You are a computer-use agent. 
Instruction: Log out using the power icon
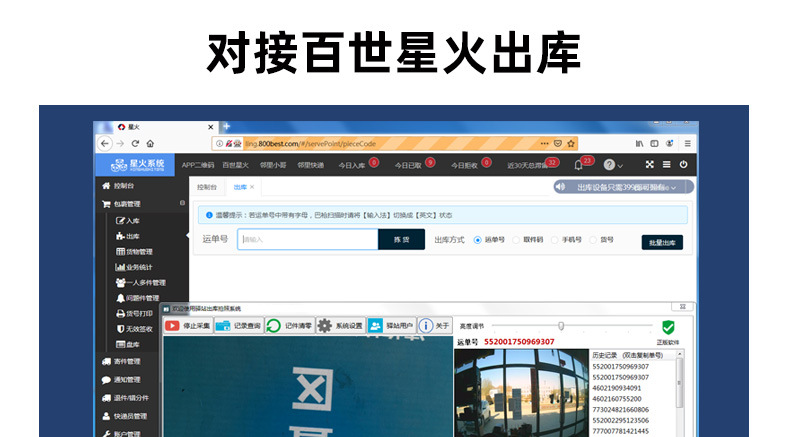(683, 164)
